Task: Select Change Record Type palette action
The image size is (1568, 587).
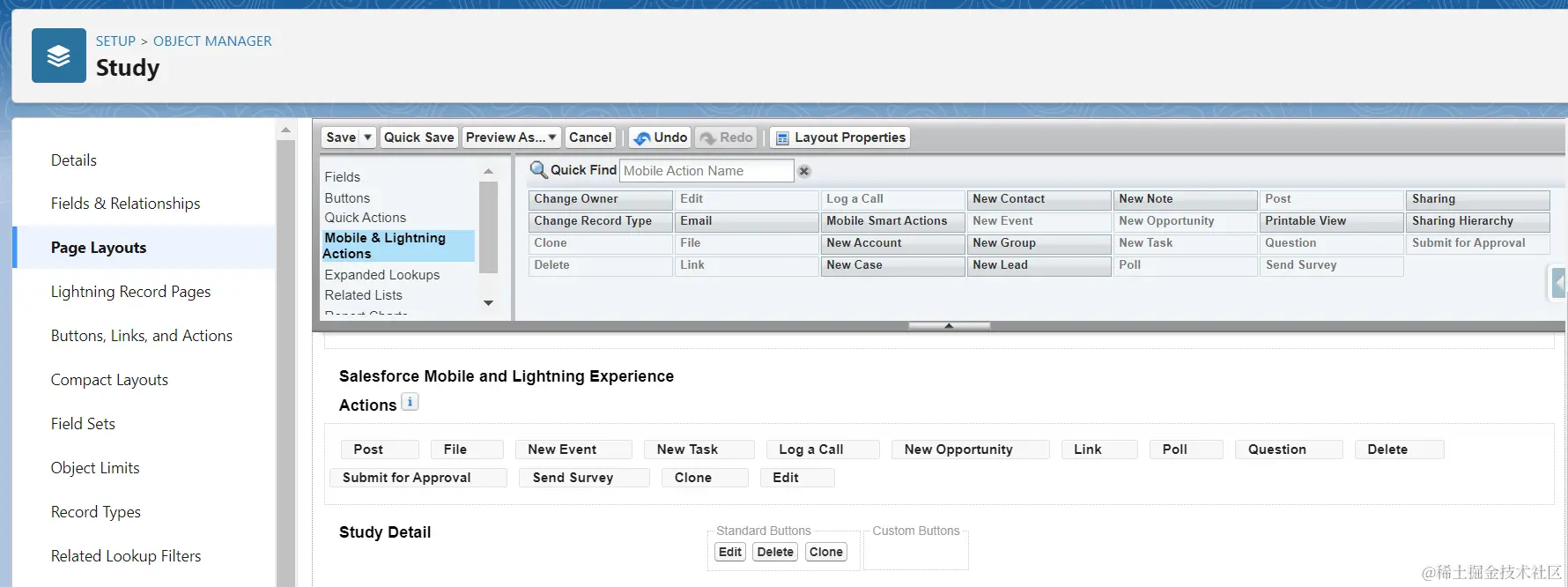Action: click(601, 221)
